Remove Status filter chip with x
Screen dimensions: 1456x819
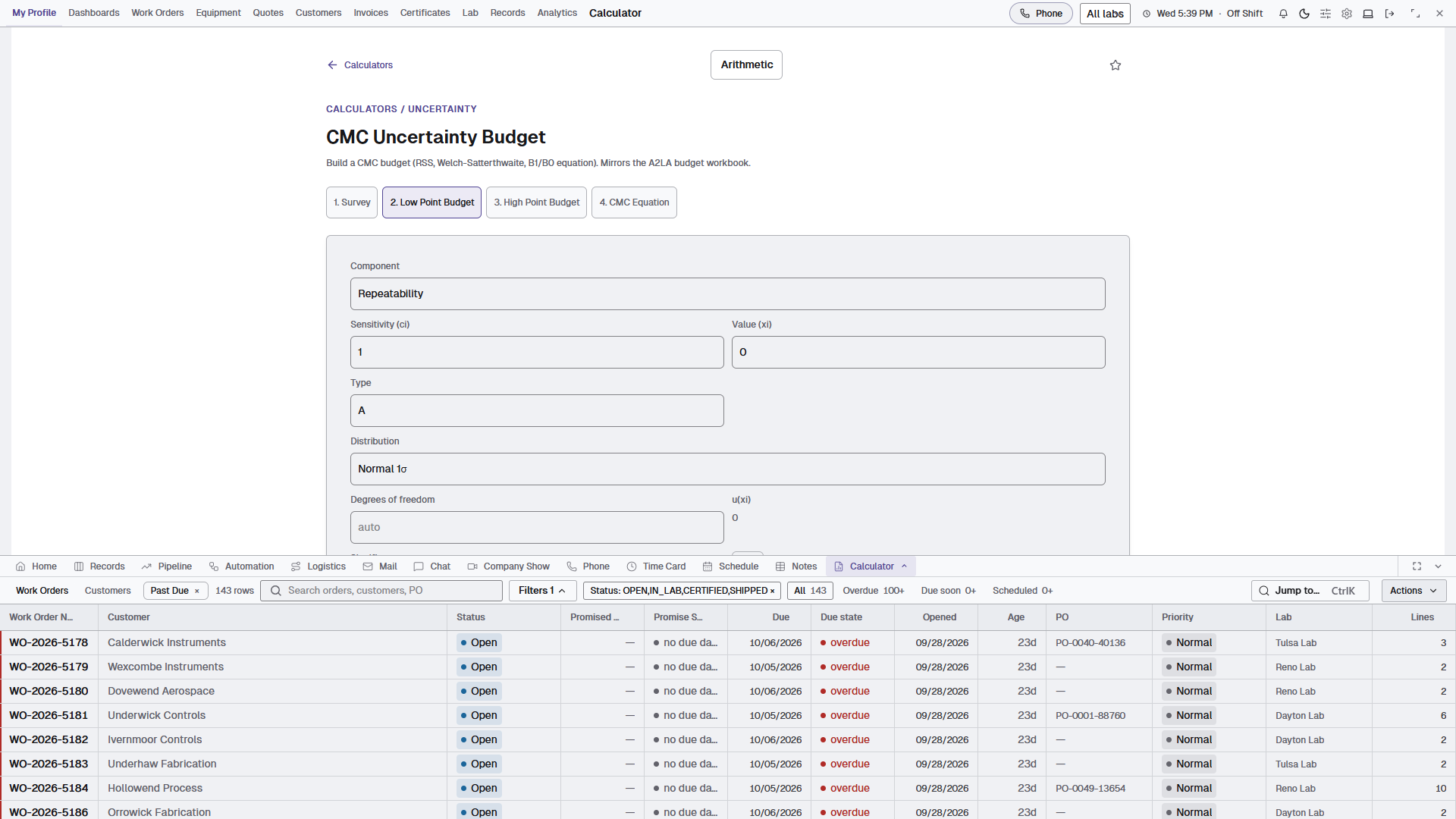pos(773,591)
